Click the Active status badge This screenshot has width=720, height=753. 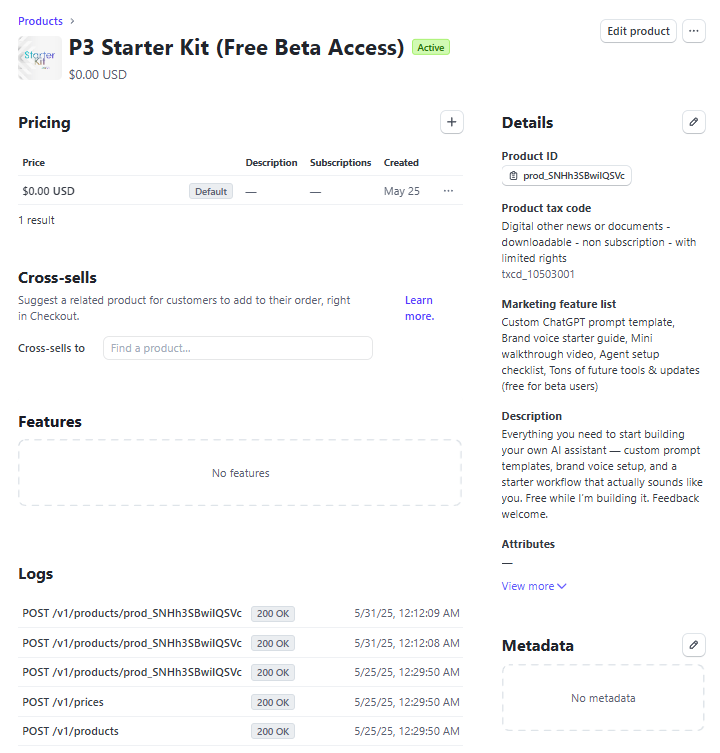[431, 47]
